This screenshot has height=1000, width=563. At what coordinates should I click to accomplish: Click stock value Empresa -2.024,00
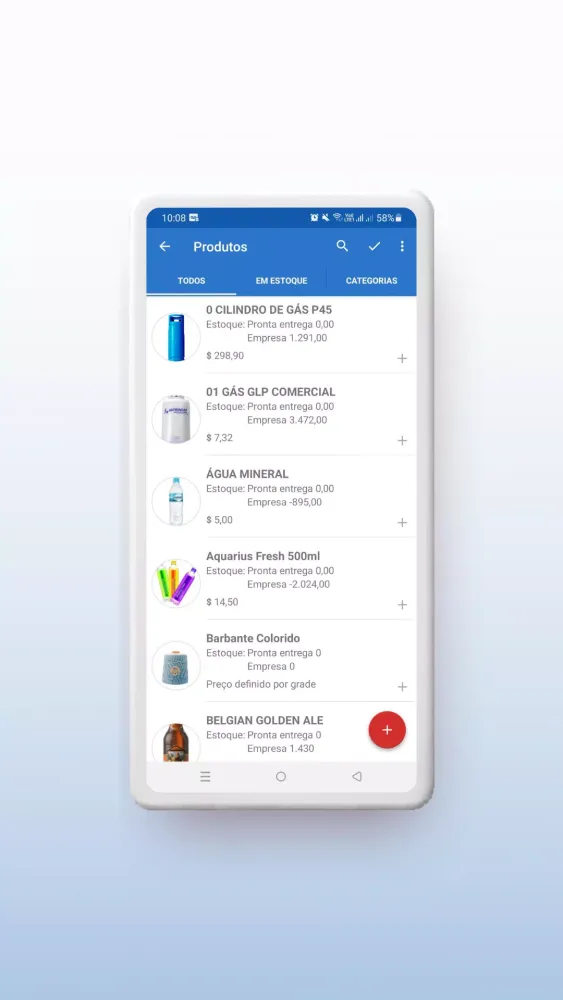point(288,584)
